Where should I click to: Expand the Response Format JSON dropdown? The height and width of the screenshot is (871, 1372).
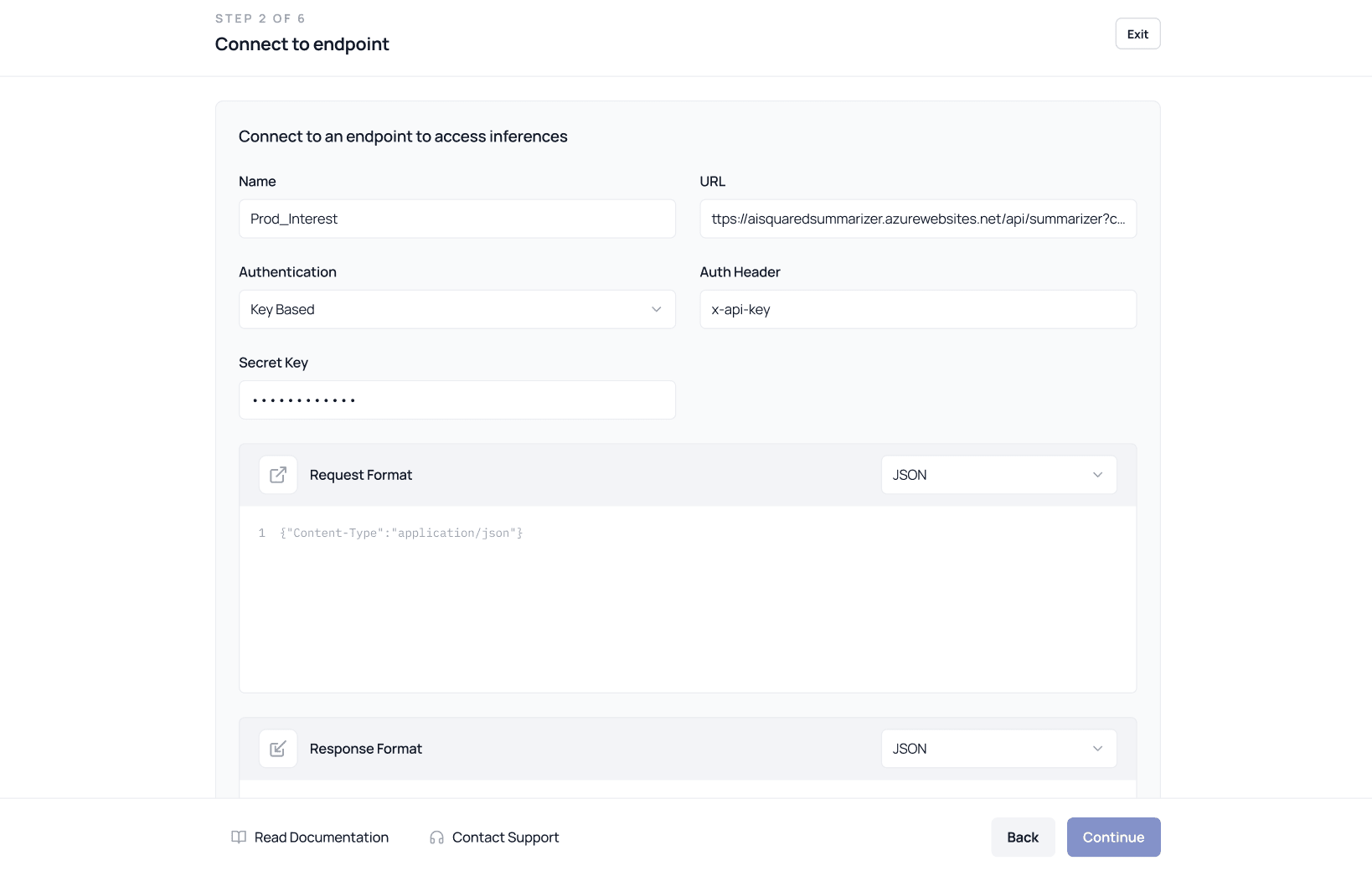pyautogui.click(x=998, y=749)
